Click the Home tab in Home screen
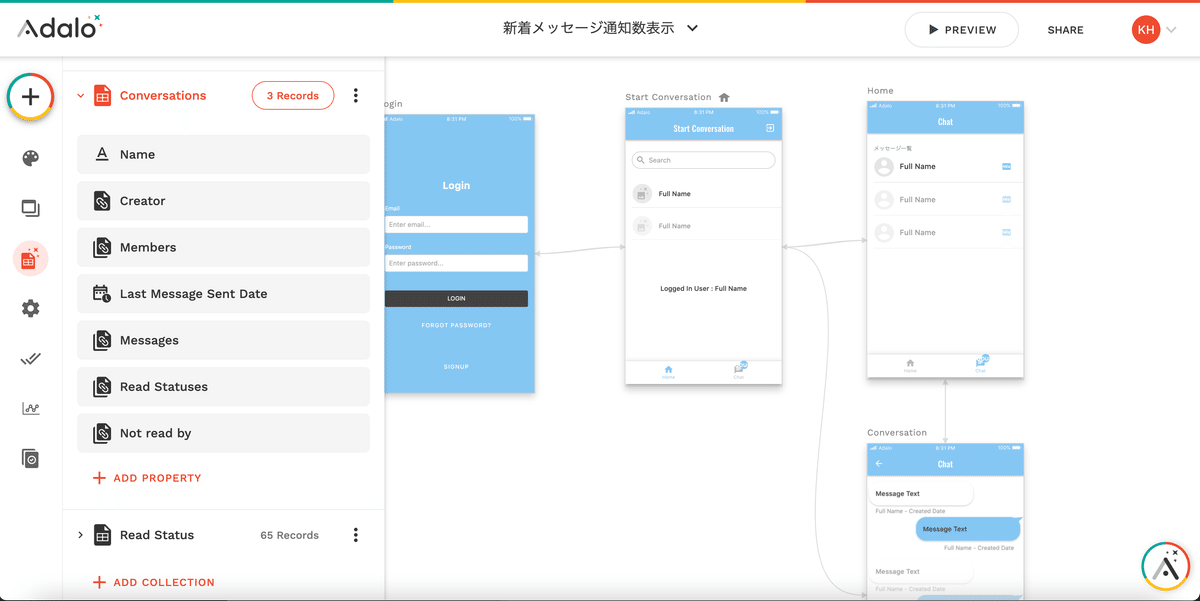This screenshot has width=1200, height=601. click(x=910, y=365)
